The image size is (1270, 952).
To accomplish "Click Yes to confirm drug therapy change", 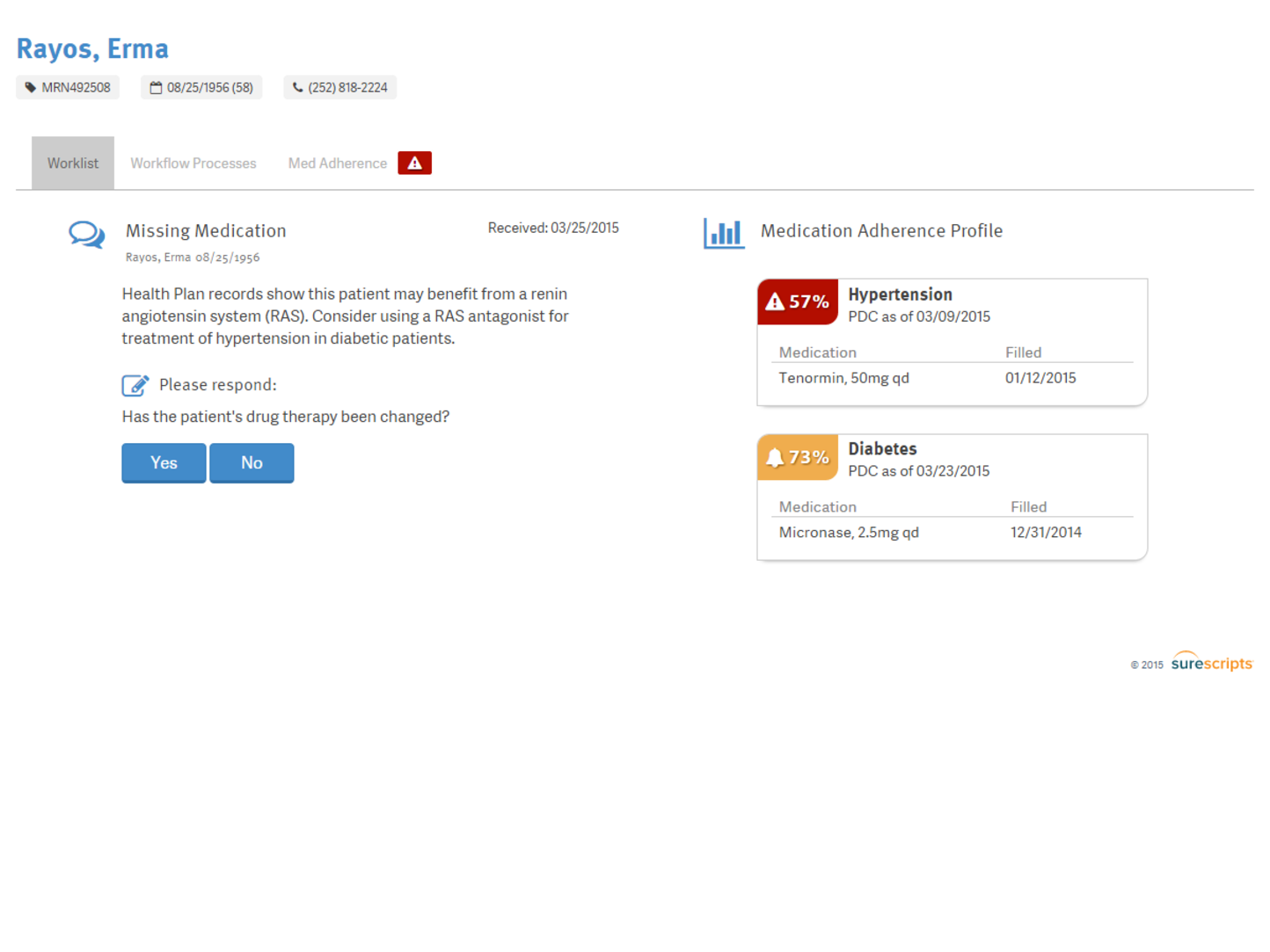I will coord(164,463).
